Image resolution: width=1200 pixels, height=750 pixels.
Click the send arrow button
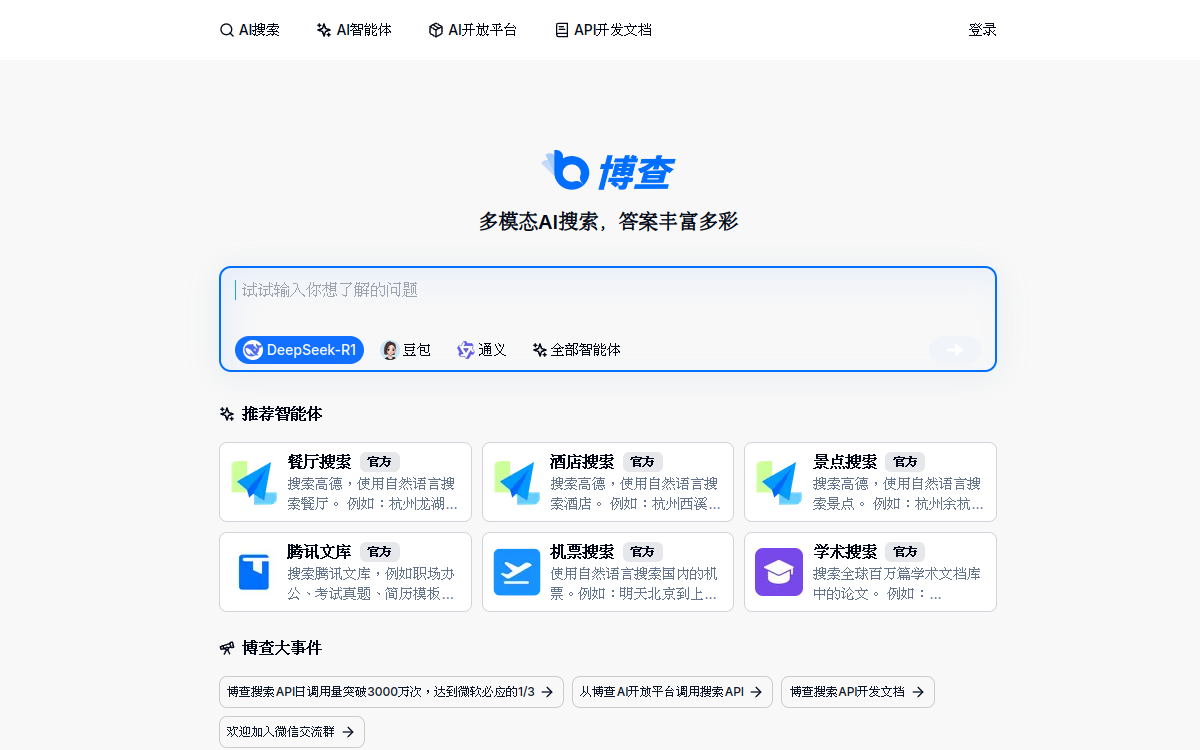click(955, 350)
